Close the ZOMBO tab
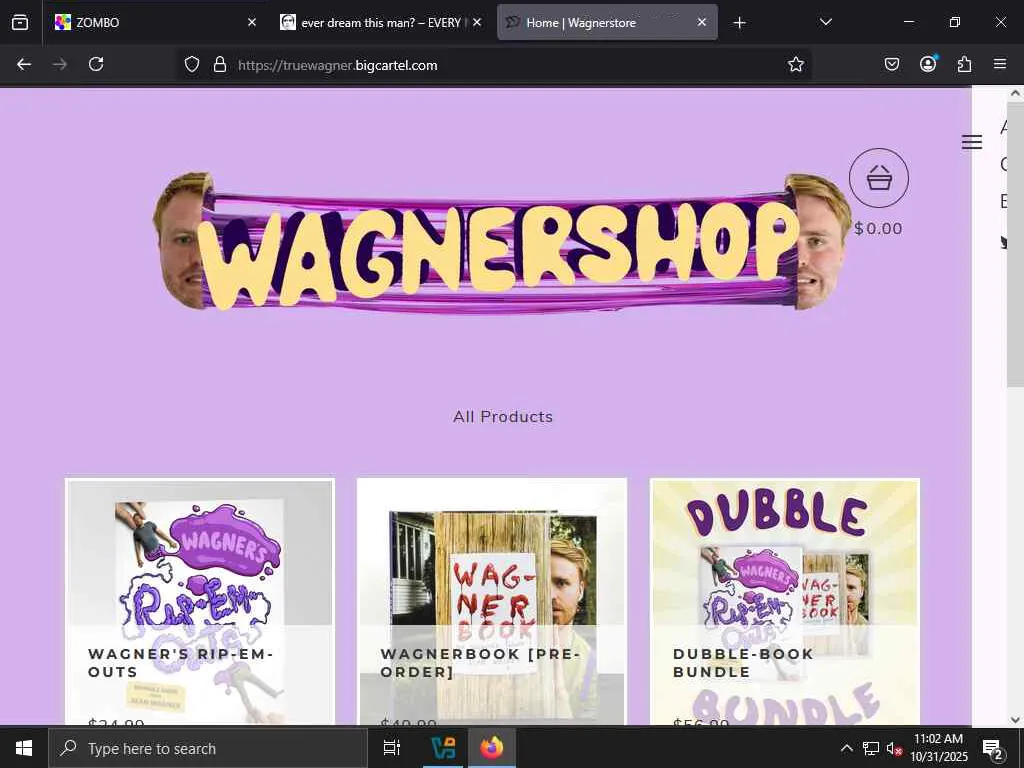This screenshot has height=768, width=1024. coord(252,23)
